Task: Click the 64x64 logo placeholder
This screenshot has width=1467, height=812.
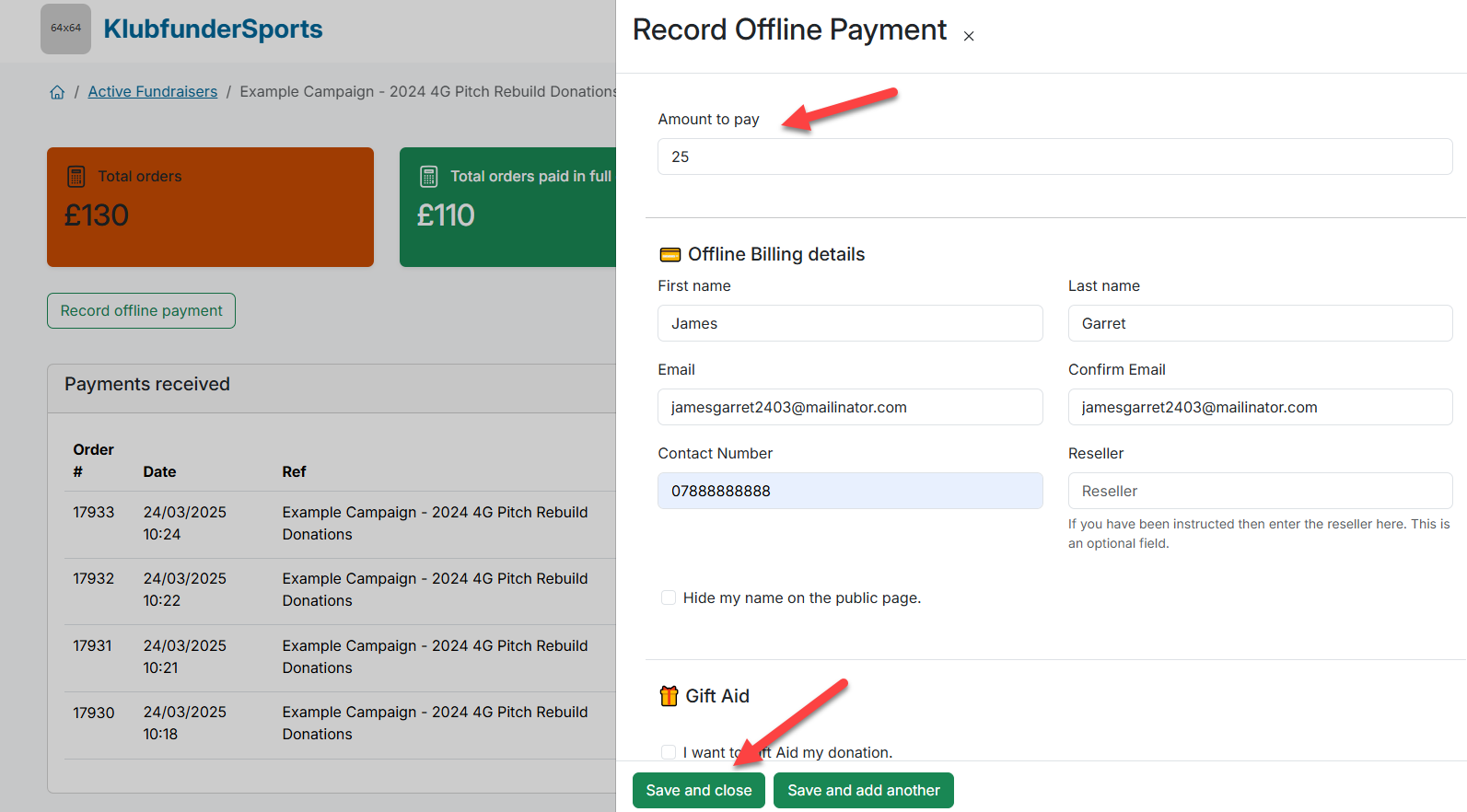Action: [x=65, y=29]
